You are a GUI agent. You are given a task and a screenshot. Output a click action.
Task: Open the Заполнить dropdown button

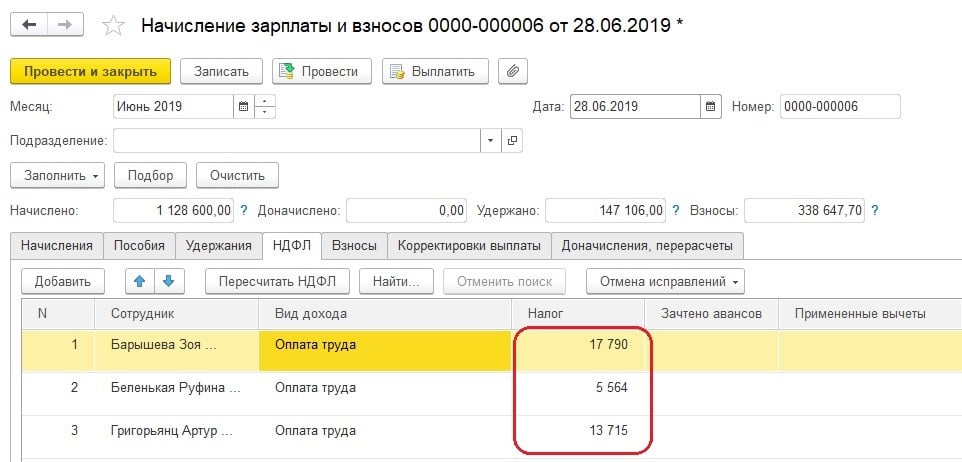click(x=58, y=175)
